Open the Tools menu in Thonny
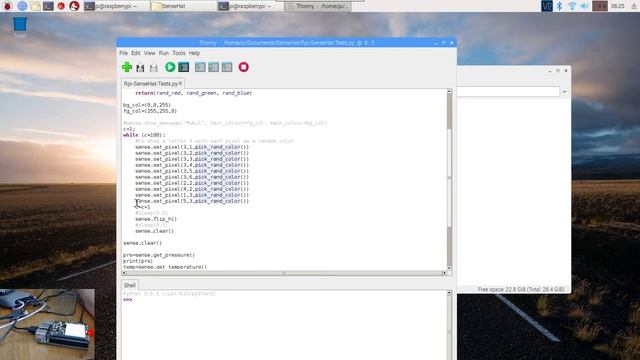The width and height of the screenshot is (640, 360). point(178,53)
